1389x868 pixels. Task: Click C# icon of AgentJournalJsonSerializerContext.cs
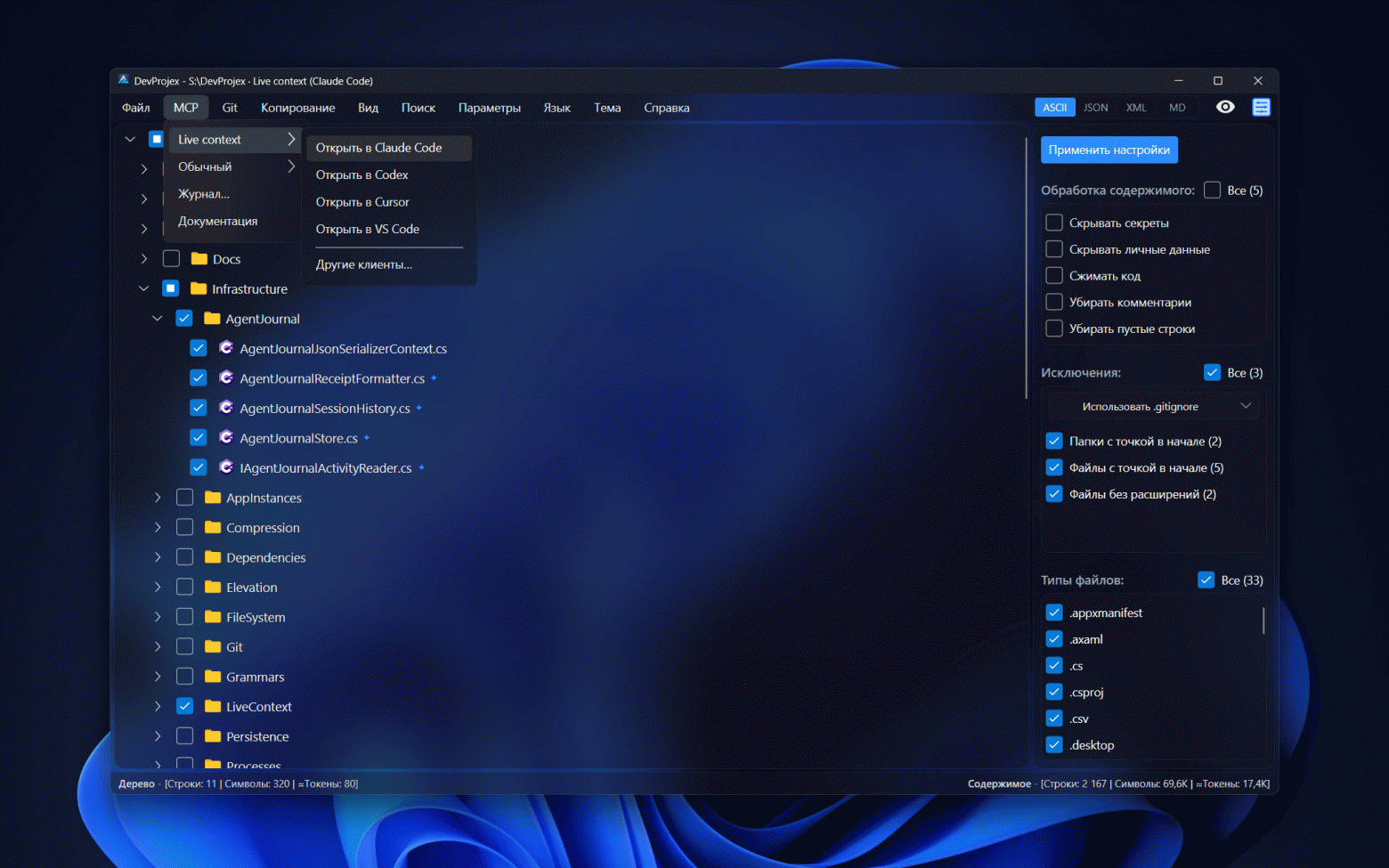tap(226, 348)
